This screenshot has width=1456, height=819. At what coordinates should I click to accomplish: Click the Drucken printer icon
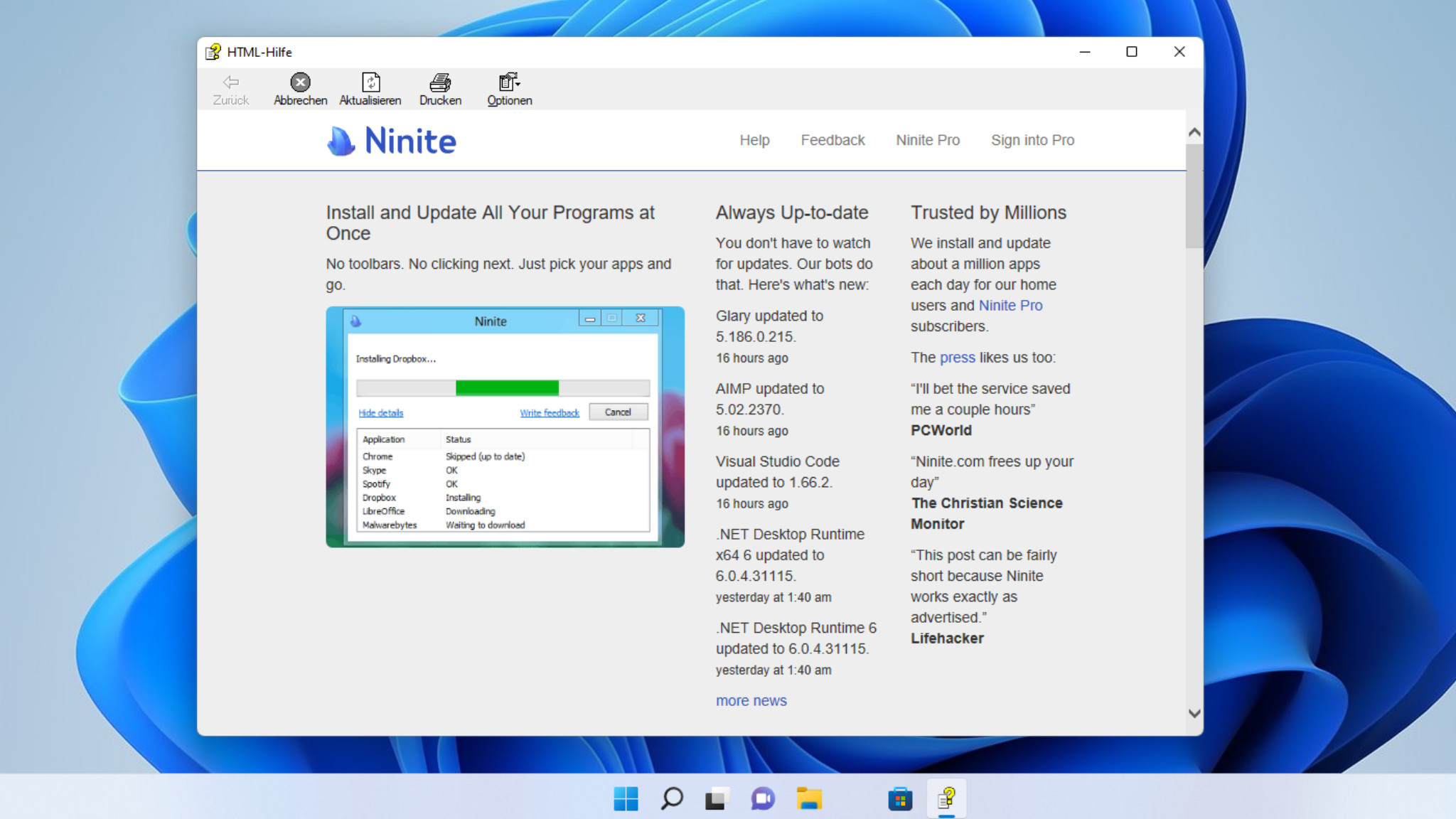[x=440, y=82]
